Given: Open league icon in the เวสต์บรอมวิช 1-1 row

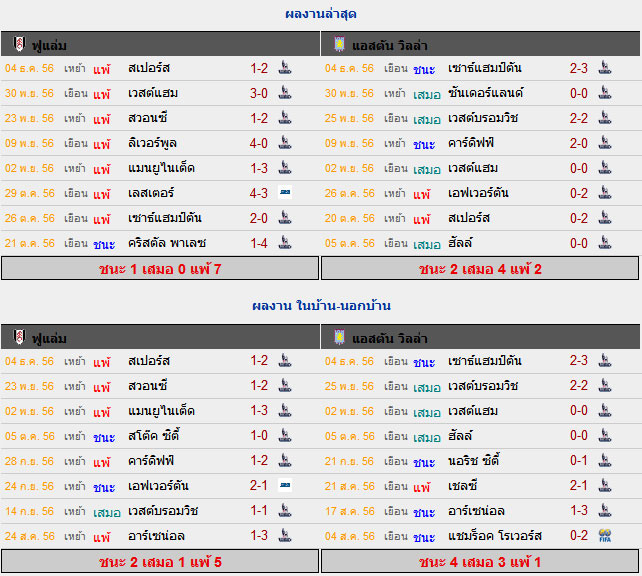Looking at the screenshot, I should tap(285, 510).
